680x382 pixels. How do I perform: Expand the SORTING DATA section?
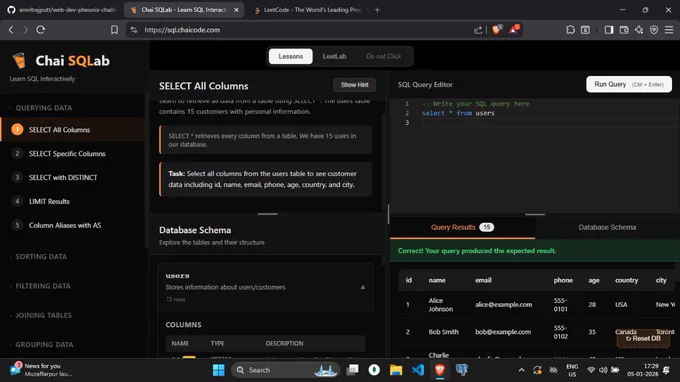coord(41,257)
